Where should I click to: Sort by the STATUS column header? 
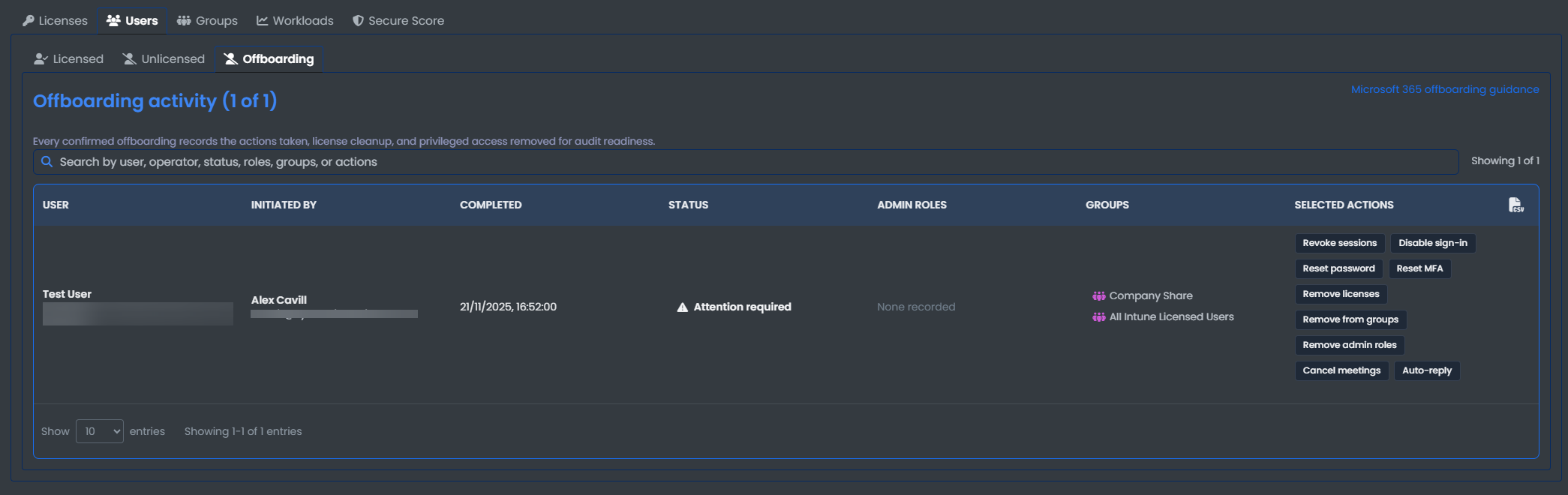point(688,205)
